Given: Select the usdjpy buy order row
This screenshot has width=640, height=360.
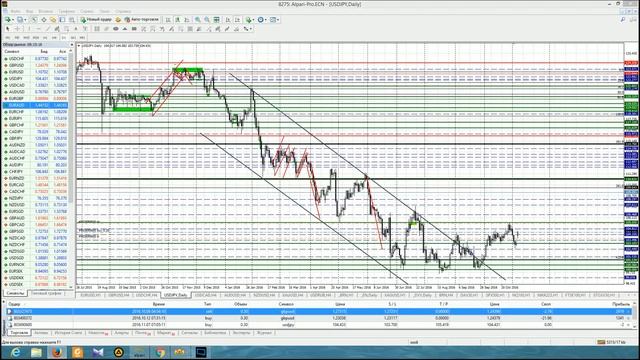Looking at the screenshot, I should 318,324.
